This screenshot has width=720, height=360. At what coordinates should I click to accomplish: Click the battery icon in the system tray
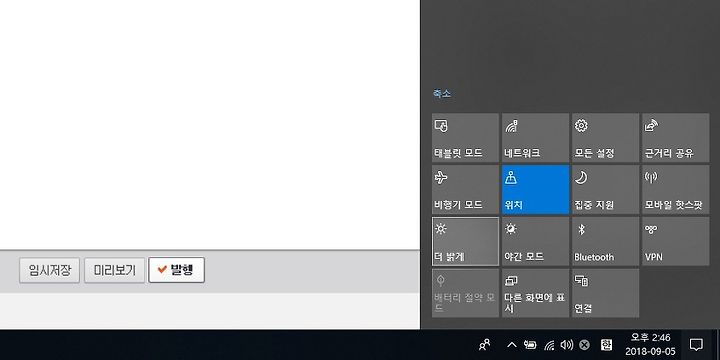click(x=530, y=344)
